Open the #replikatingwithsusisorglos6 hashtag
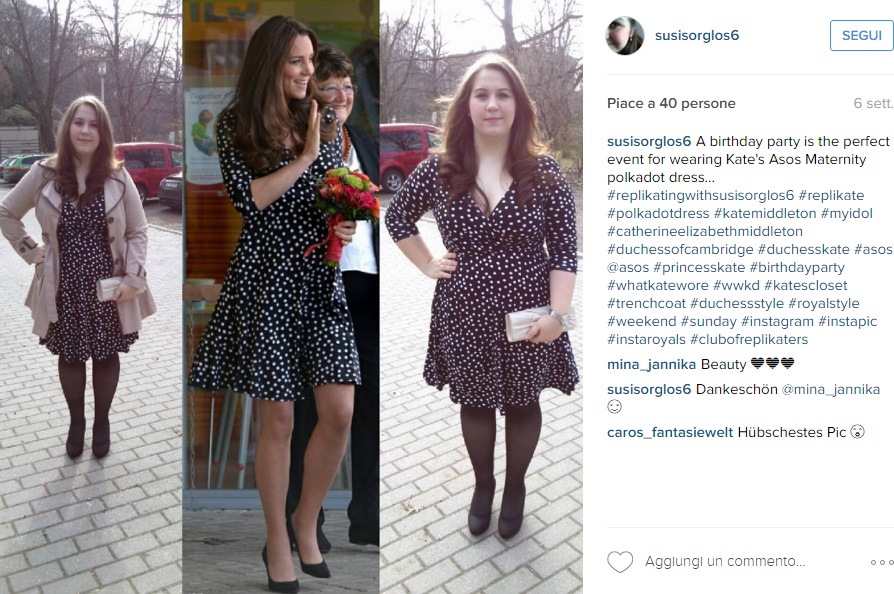This screenshot has height=594, width=894. click(700, 196)
